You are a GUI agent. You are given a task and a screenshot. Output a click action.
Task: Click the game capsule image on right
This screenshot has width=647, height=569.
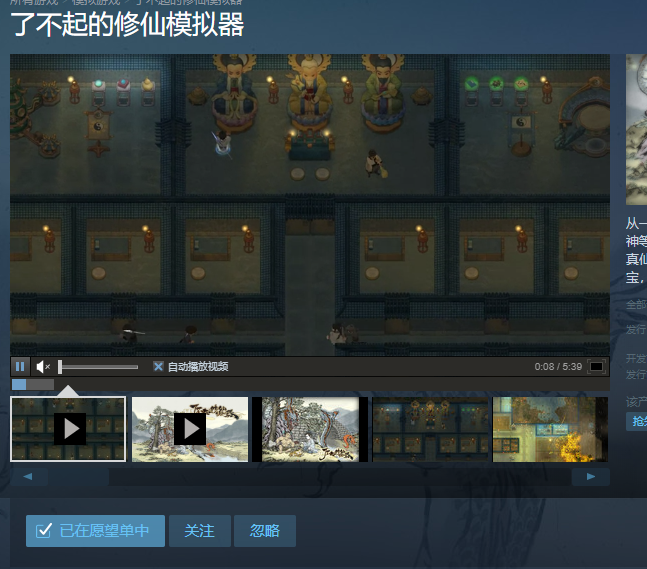point(636,129)
